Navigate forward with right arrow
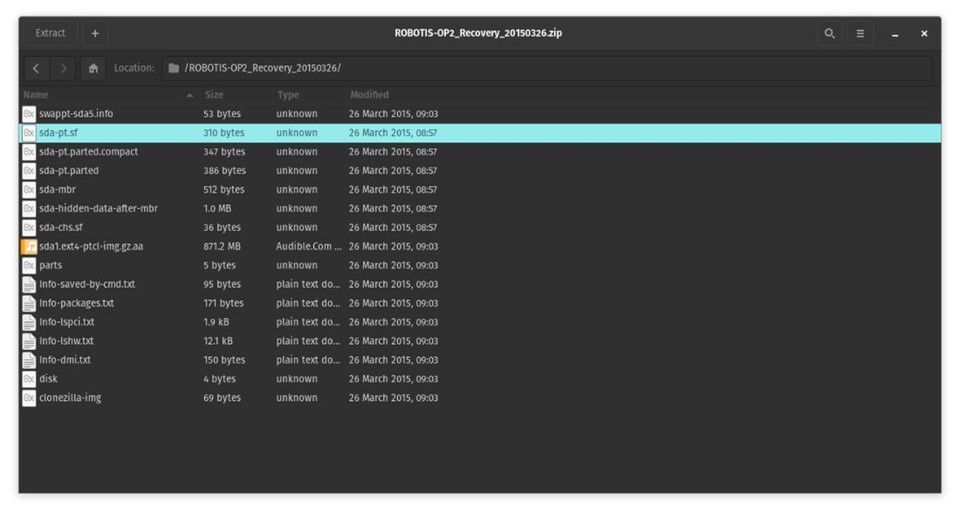 63,68
